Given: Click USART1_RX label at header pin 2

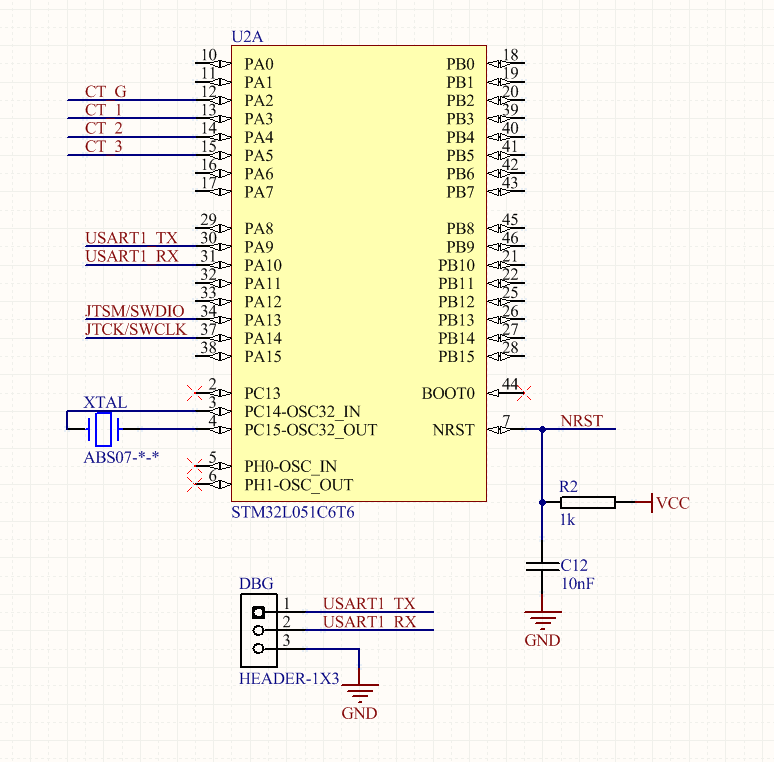Looking at the screenshot, I should pyautogui.click(x=369, y=622).
